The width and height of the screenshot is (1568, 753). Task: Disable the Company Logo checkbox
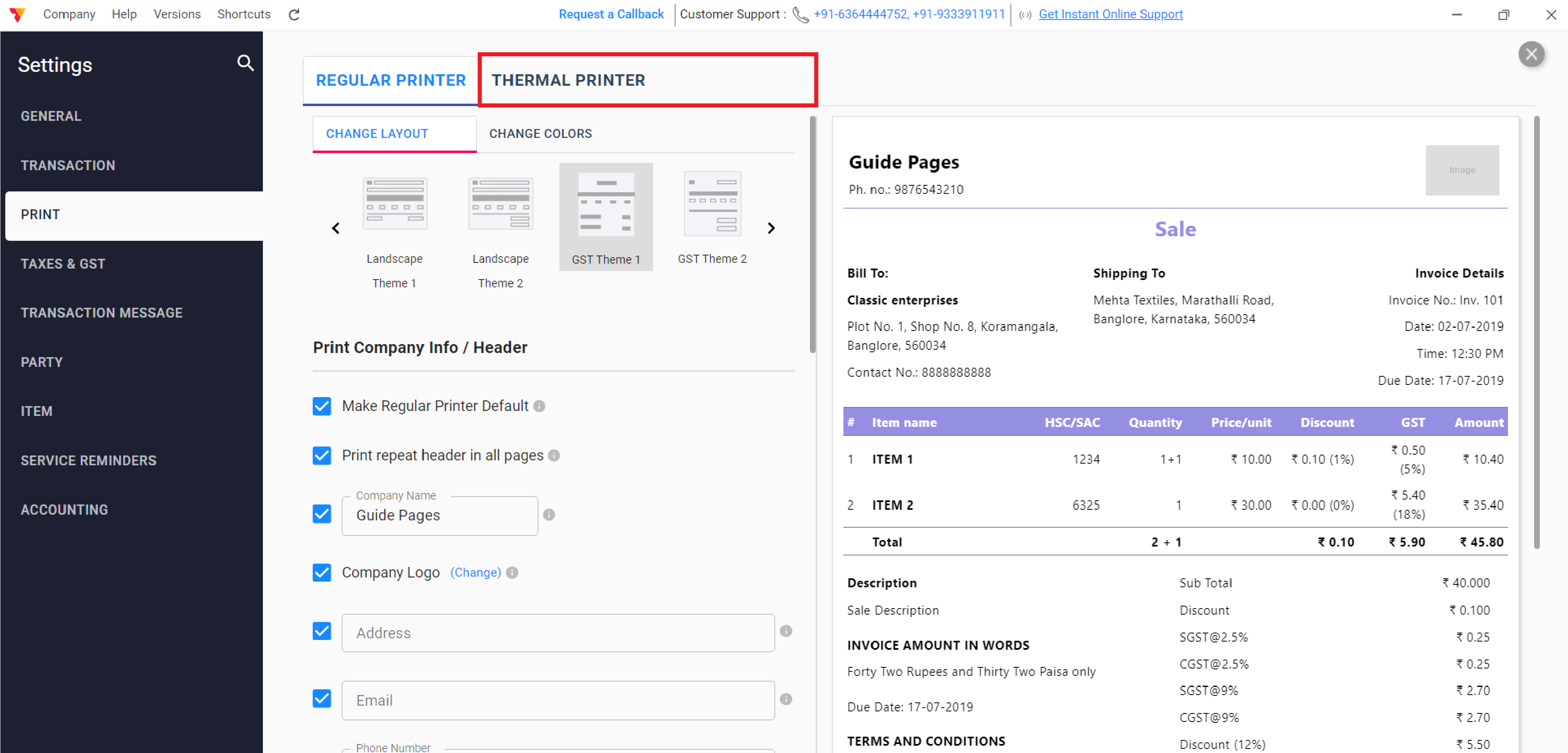pyautogui.click(x=322, y=573)
